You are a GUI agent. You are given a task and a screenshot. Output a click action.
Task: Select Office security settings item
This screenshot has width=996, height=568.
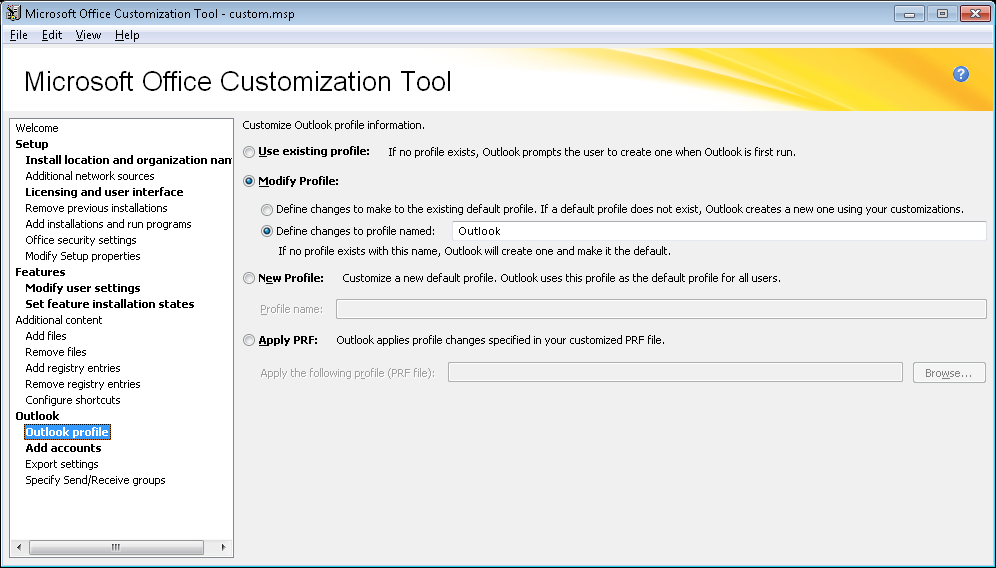81,240
